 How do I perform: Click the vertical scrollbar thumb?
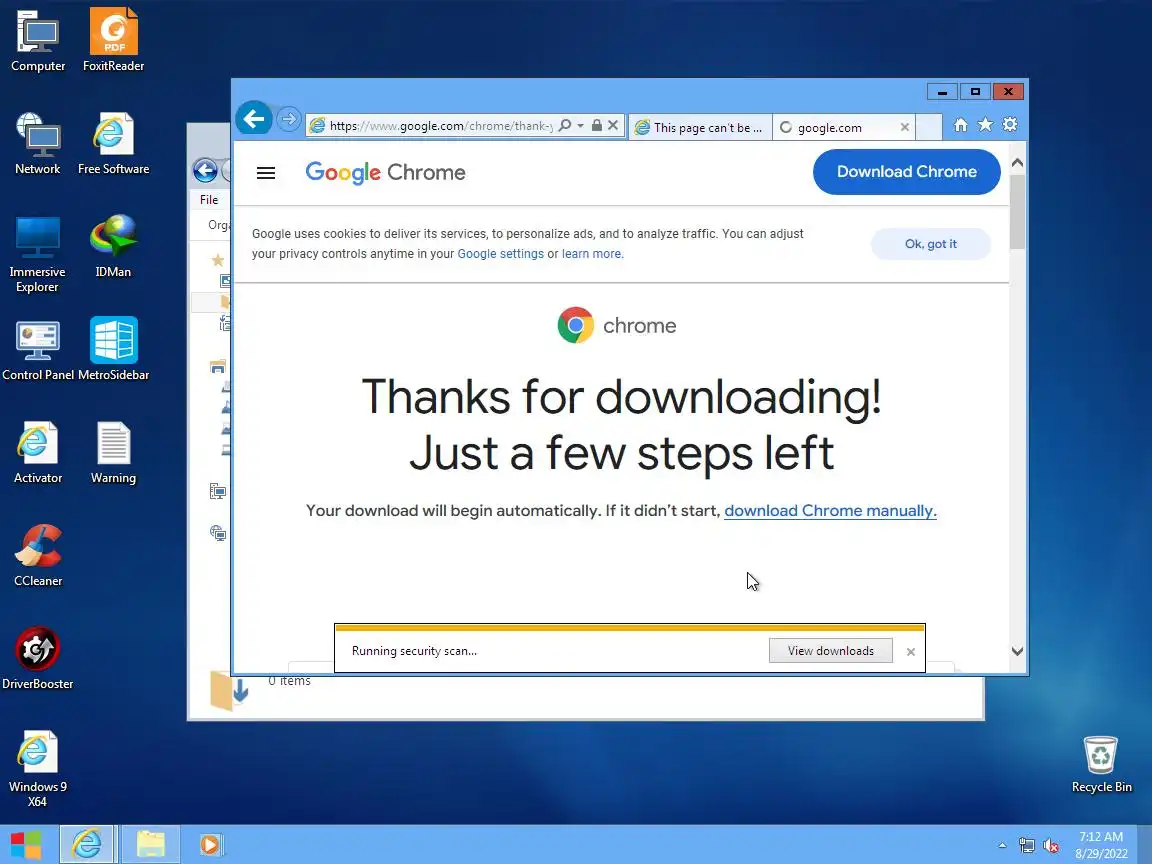pos(1018,212)
